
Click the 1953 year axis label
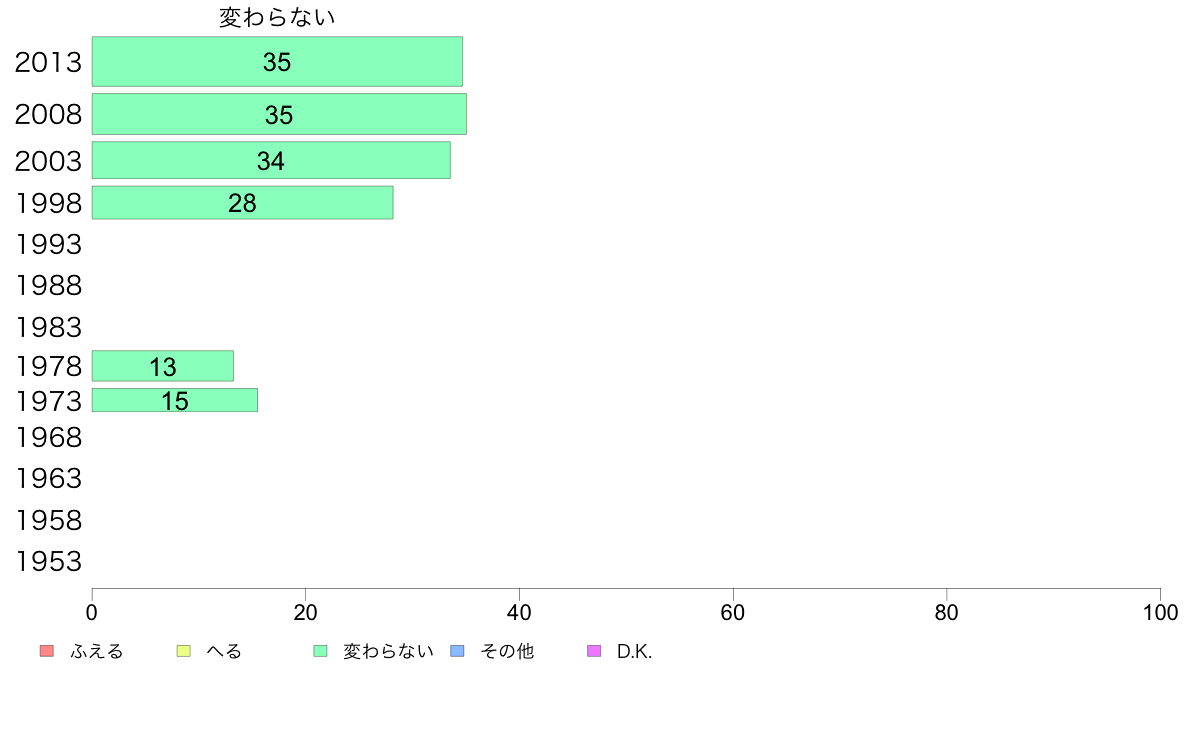[48, 562]
